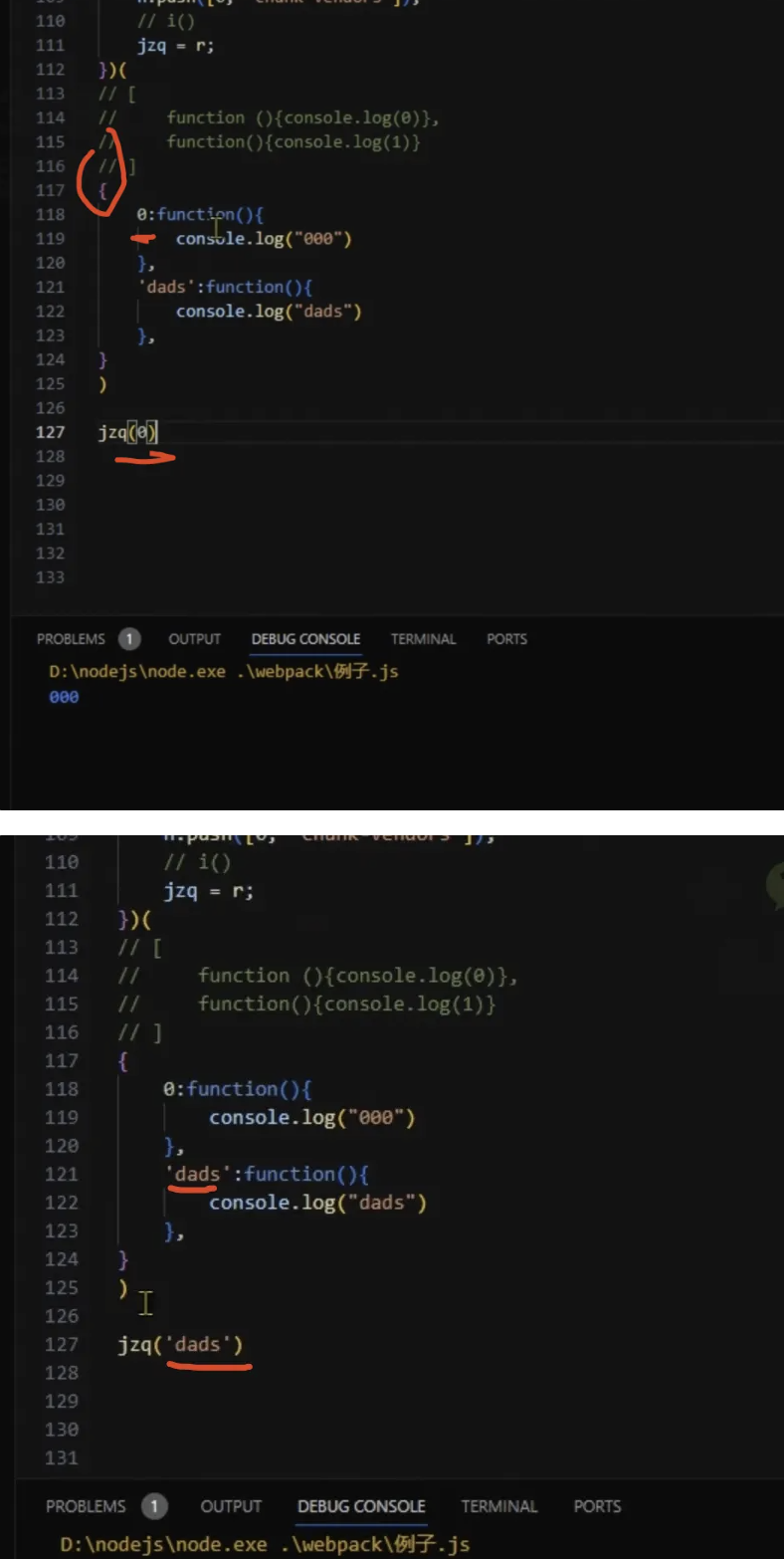The height and width of the screenshot is (1559, 784).
Task: Select the PORTS tab in the upper panel
Action: click(506, 639)
